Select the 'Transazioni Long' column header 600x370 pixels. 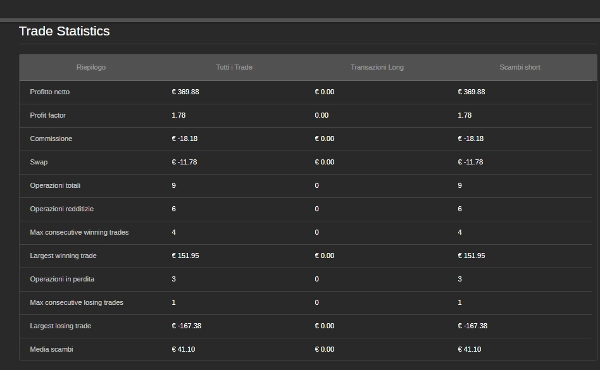click(x=377, y=67)
